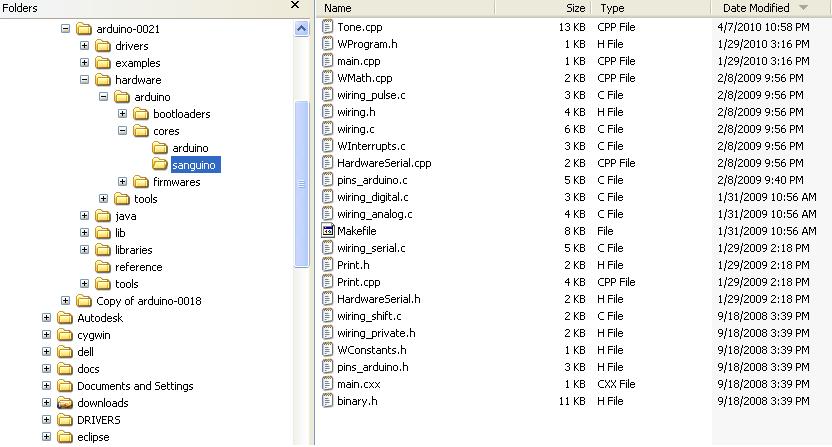Select the lib folder in tree
832x447 pixels.
coord(120,233)
